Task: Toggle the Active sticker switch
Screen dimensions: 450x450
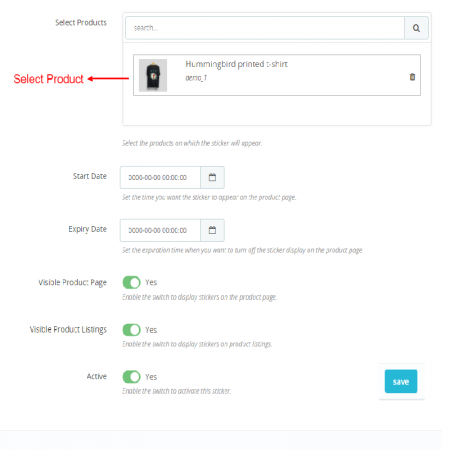Action: point(131,377)
